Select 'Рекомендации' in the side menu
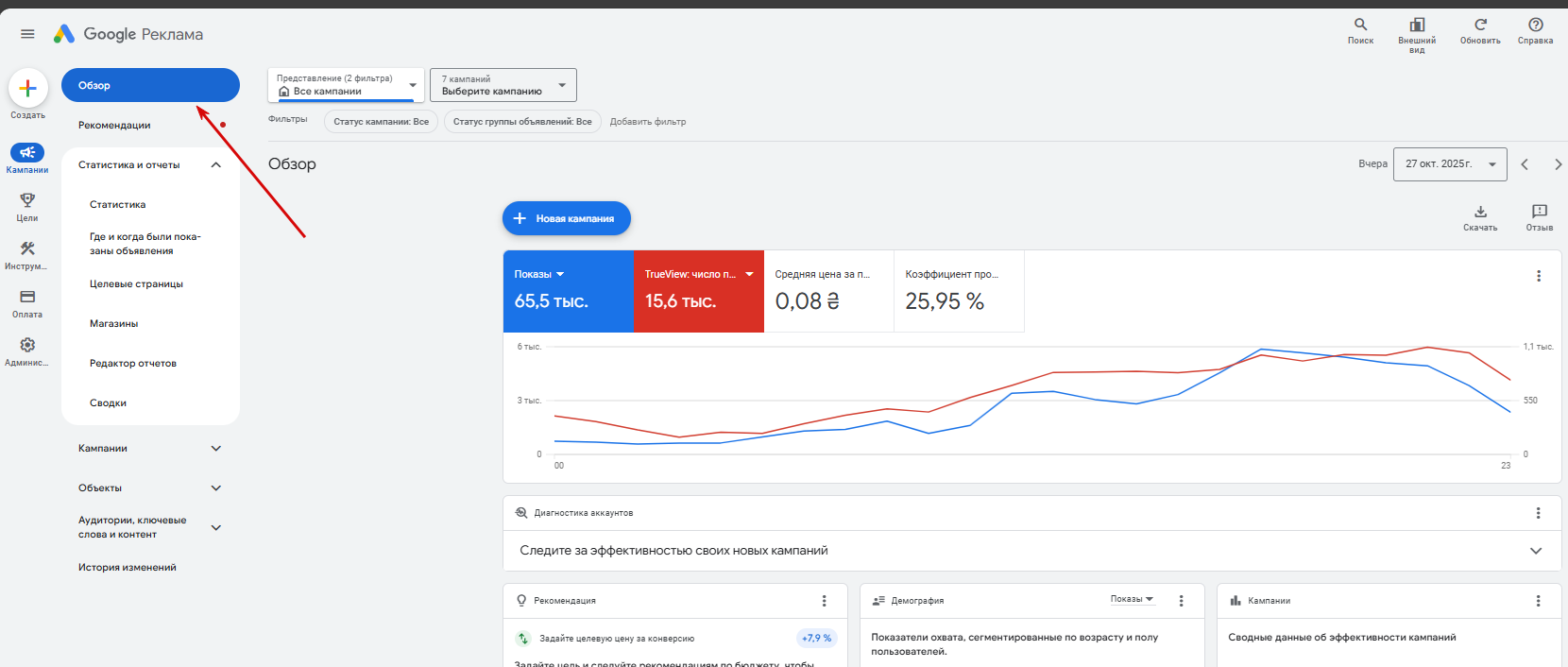Image resolution: width=1568 pixels, height=667 pixels. pos(114,126)
